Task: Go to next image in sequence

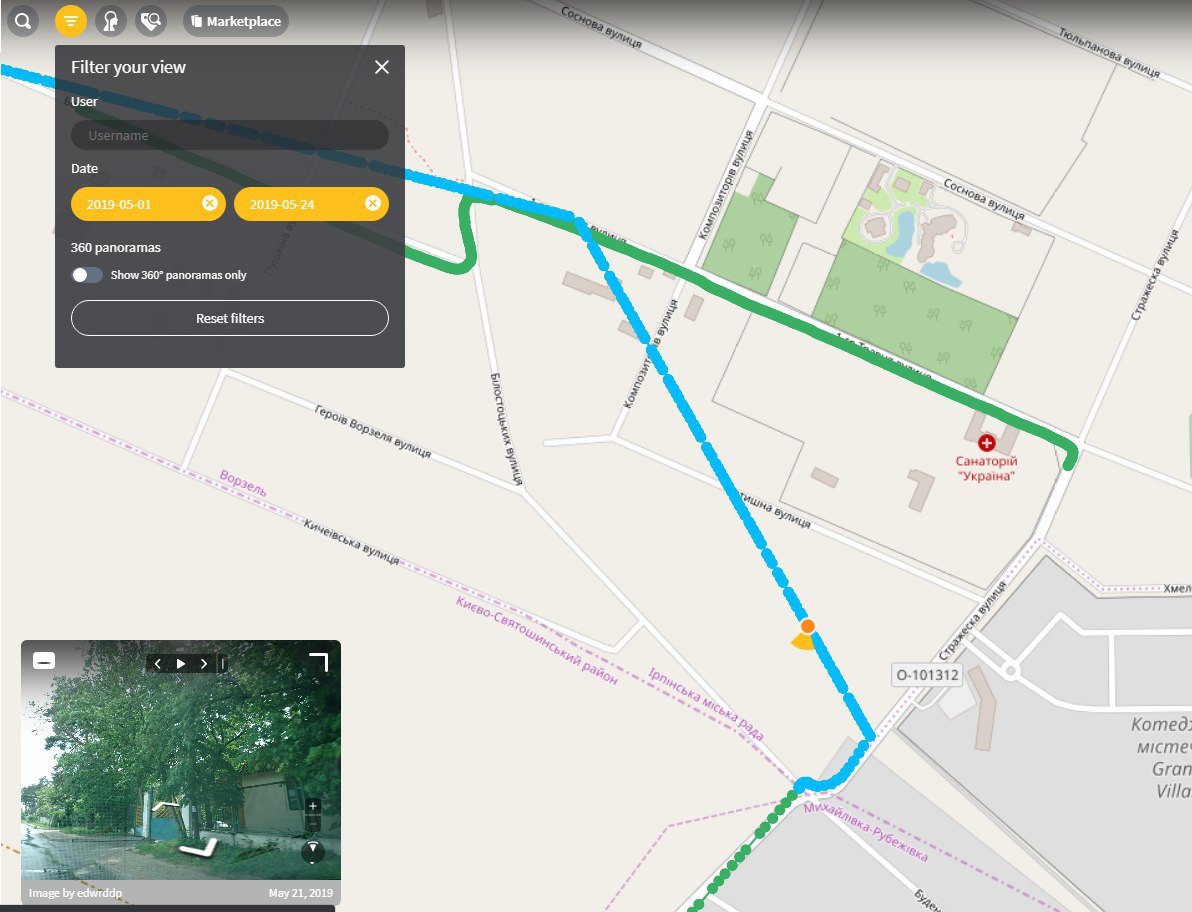Action: [204, 663]
